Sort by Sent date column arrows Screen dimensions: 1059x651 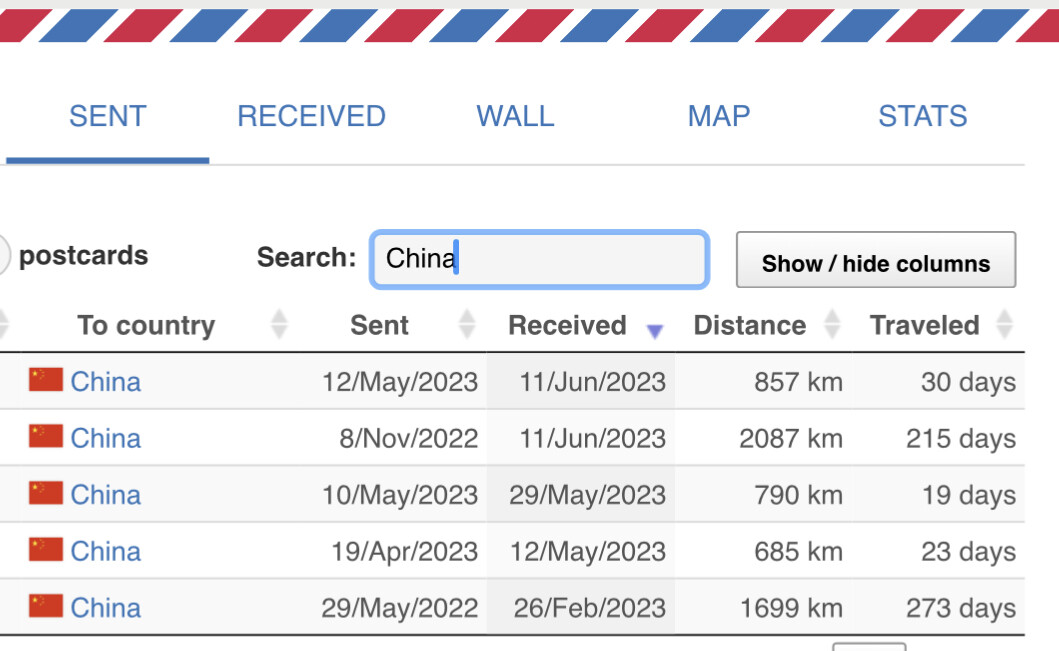467,324
